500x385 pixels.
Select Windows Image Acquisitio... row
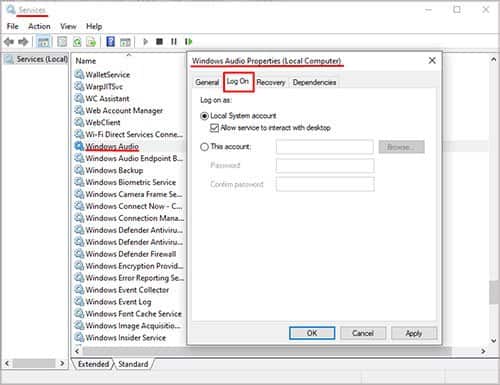(129, 325)
